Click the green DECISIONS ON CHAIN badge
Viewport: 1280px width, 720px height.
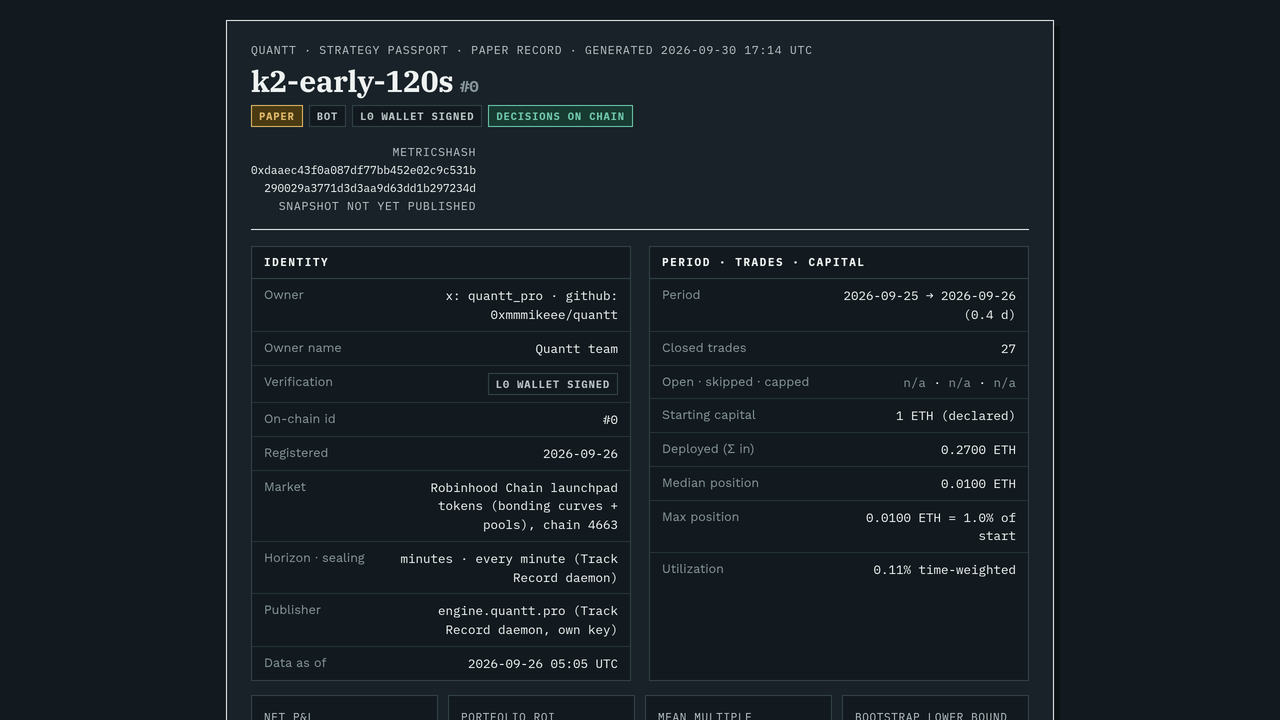coord(560,116)
